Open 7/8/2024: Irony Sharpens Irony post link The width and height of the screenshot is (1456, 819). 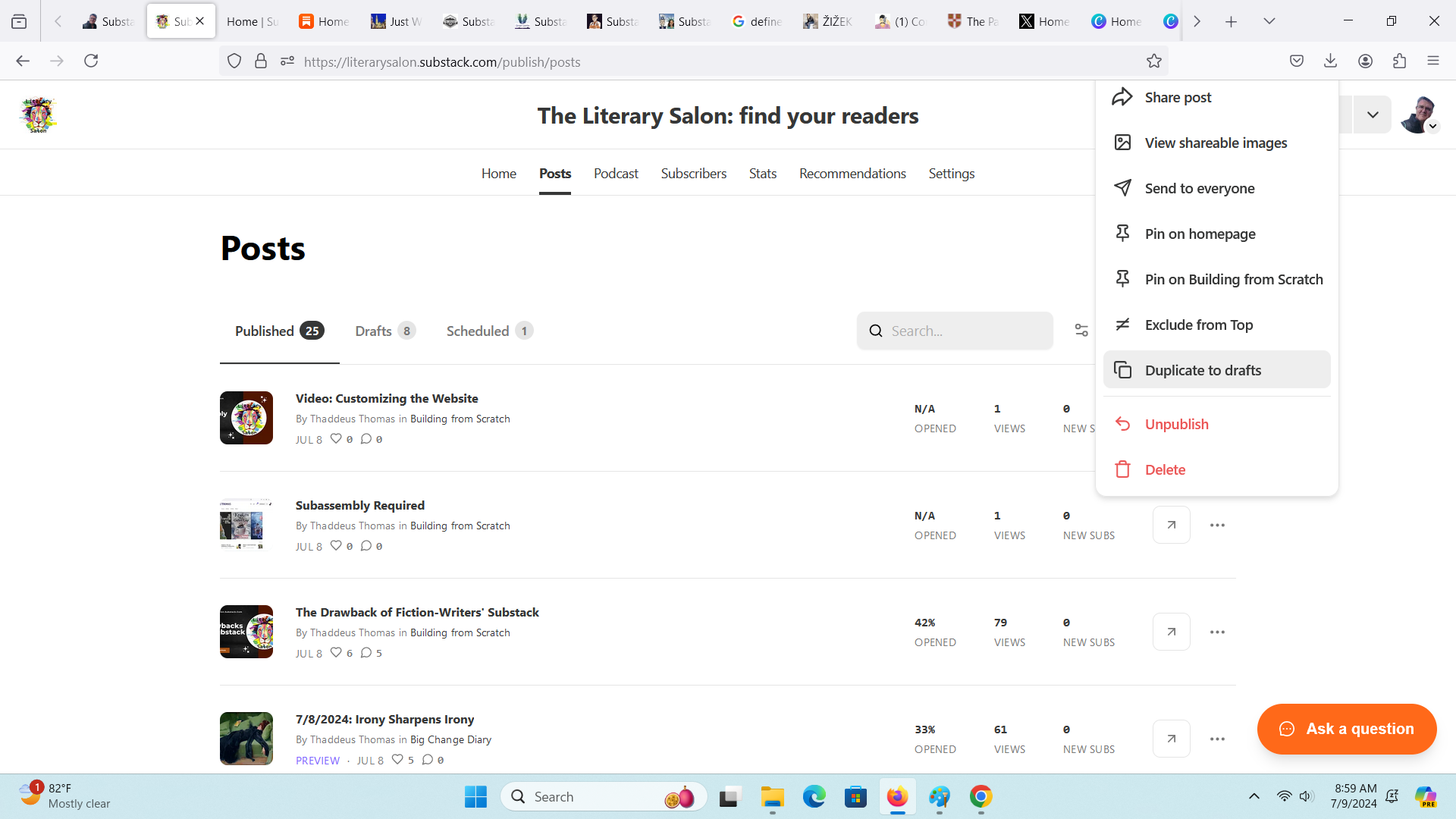pos(384,719)
